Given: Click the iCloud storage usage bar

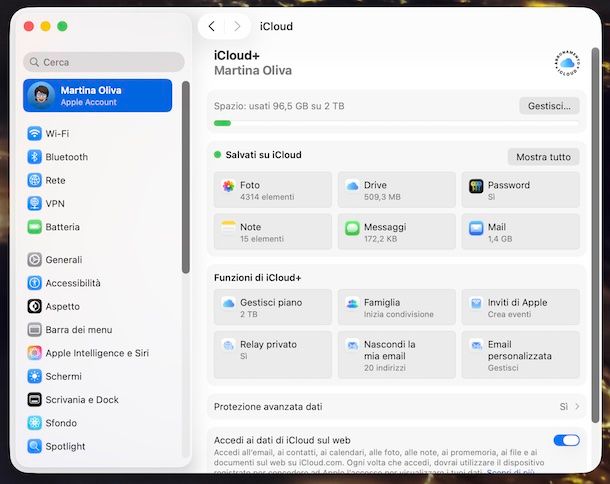Looking at the screenshot, I should [396, 123].
